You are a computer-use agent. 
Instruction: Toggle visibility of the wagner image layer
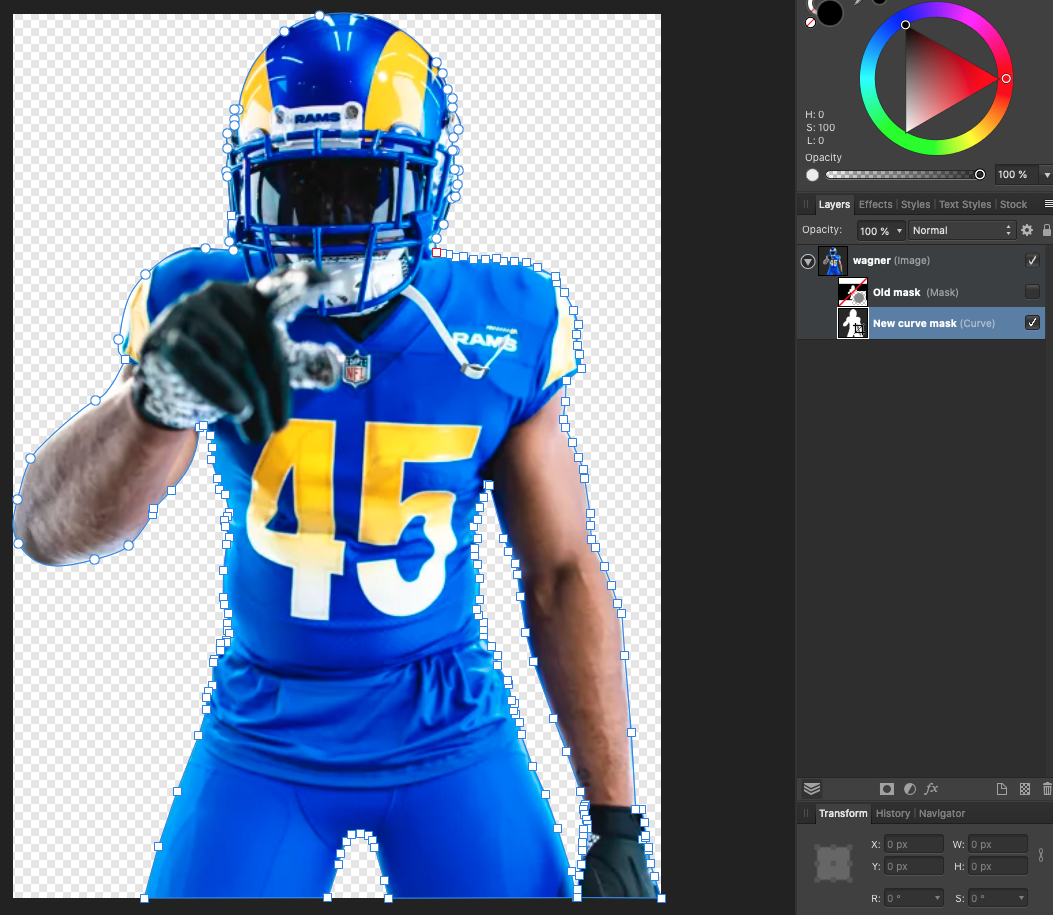[x=1032, y=261]
